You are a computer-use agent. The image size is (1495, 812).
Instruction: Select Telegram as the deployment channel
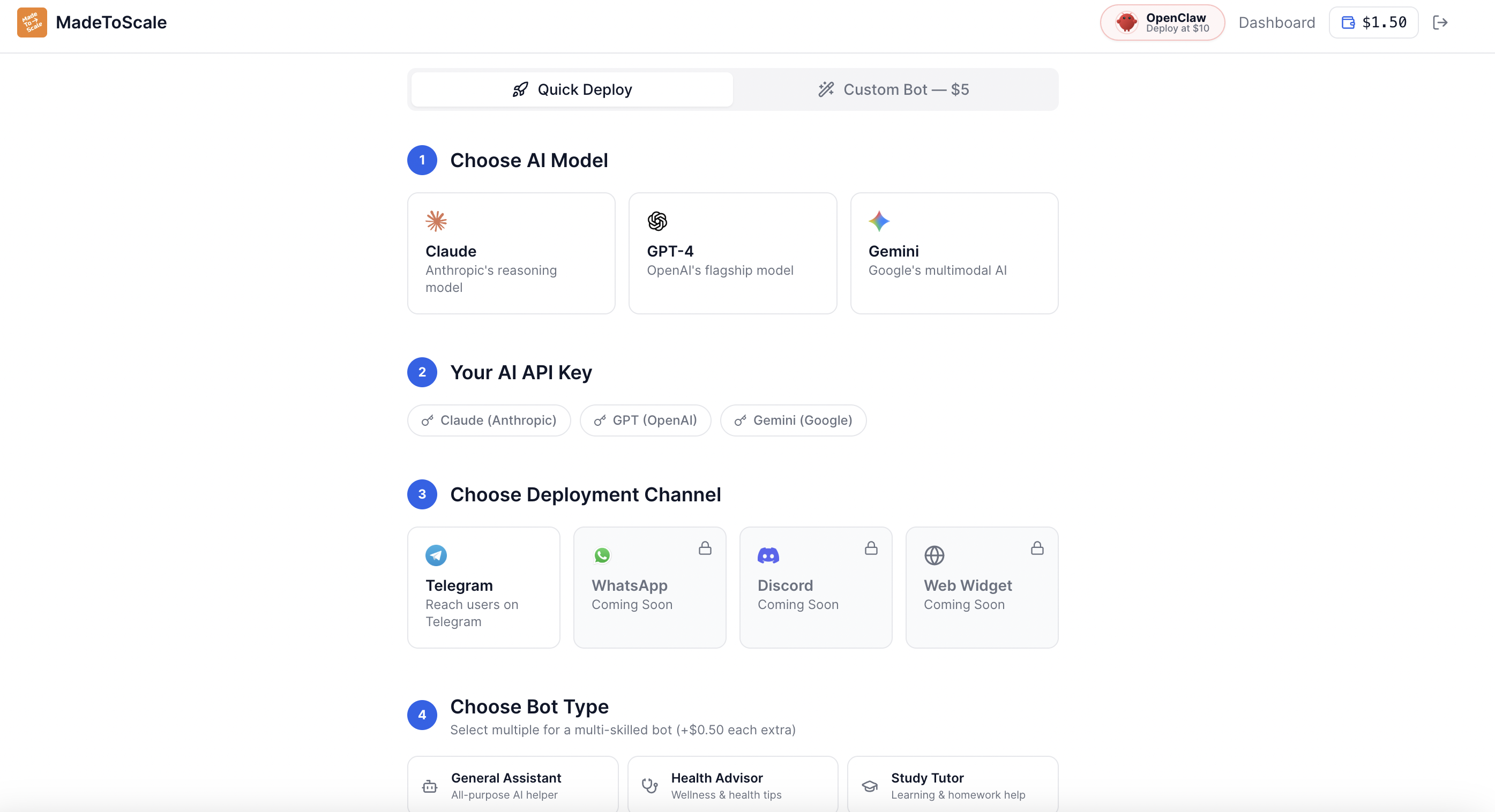click(483, 587)
